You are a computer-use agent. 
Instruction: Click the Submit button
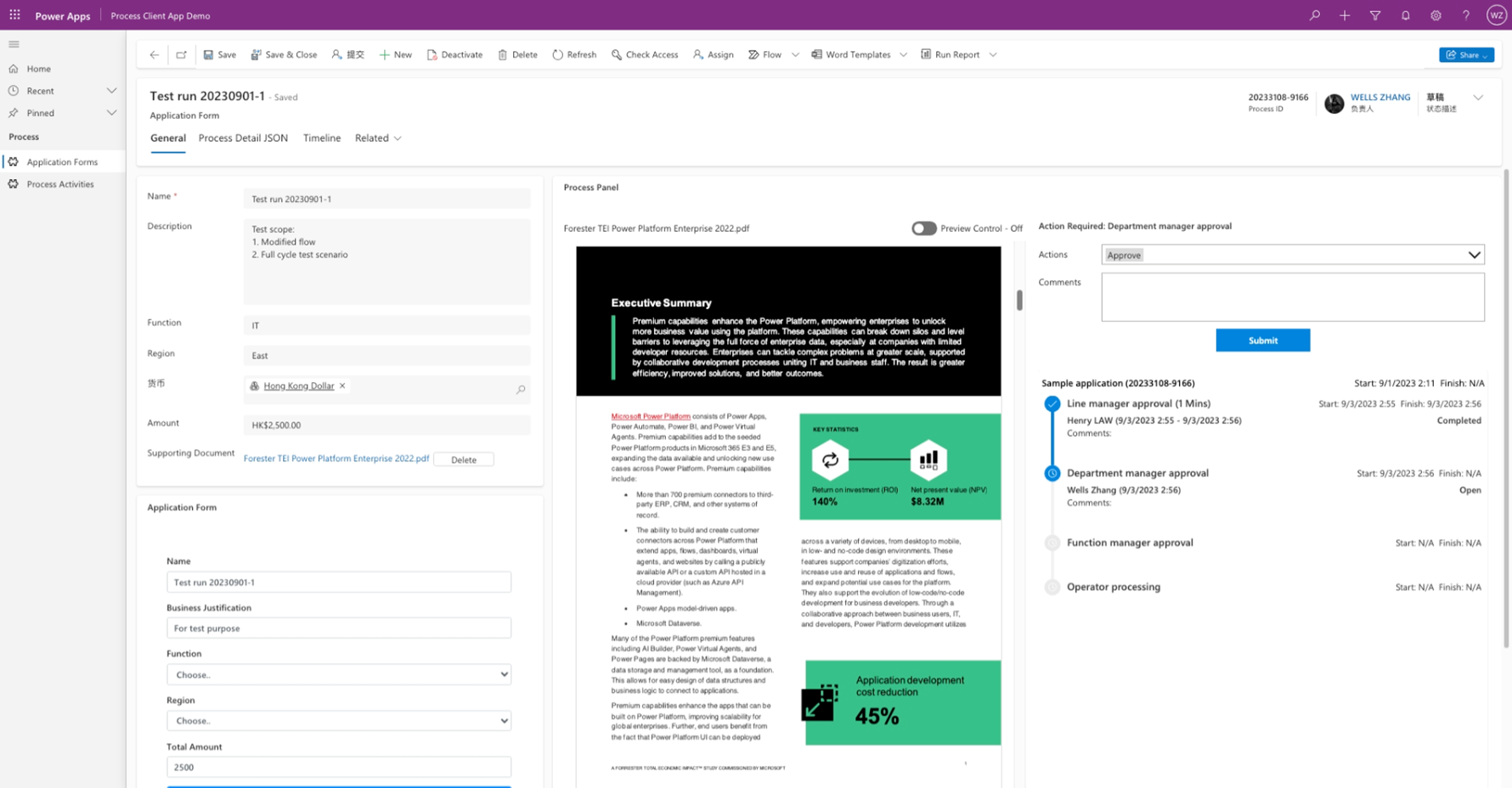point(1262,340)
